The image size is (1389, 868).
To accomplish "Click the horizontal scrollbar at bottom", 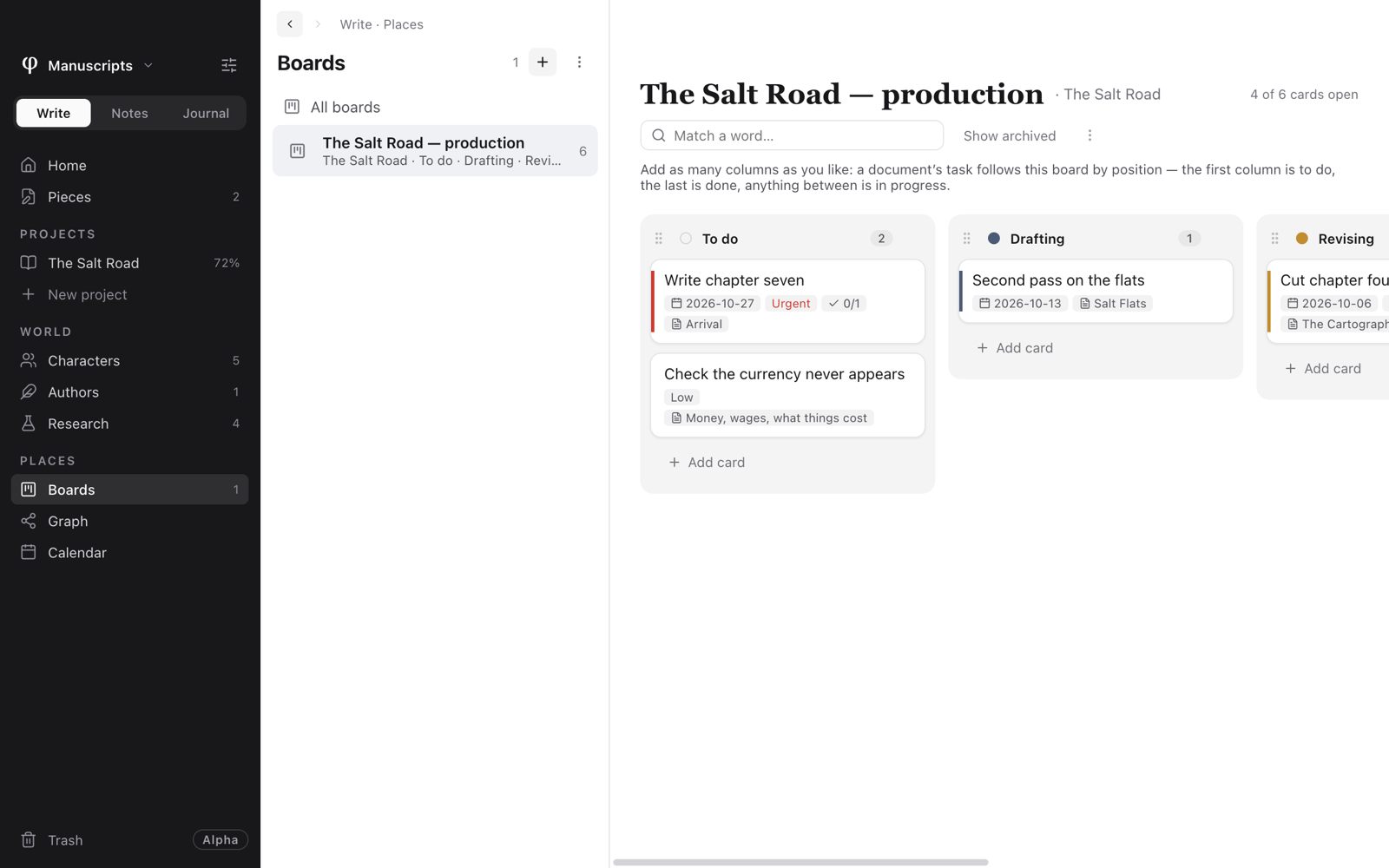I will pyautogui.click(x=800, y=862).
